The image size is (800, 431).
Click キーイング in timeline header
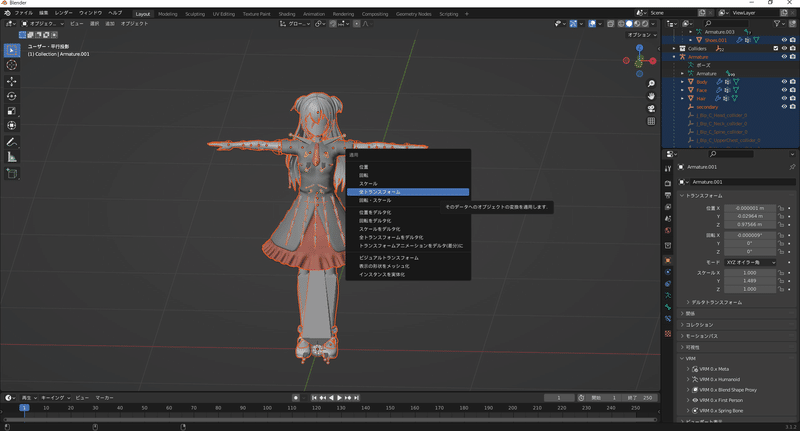(x=55, y=397)
